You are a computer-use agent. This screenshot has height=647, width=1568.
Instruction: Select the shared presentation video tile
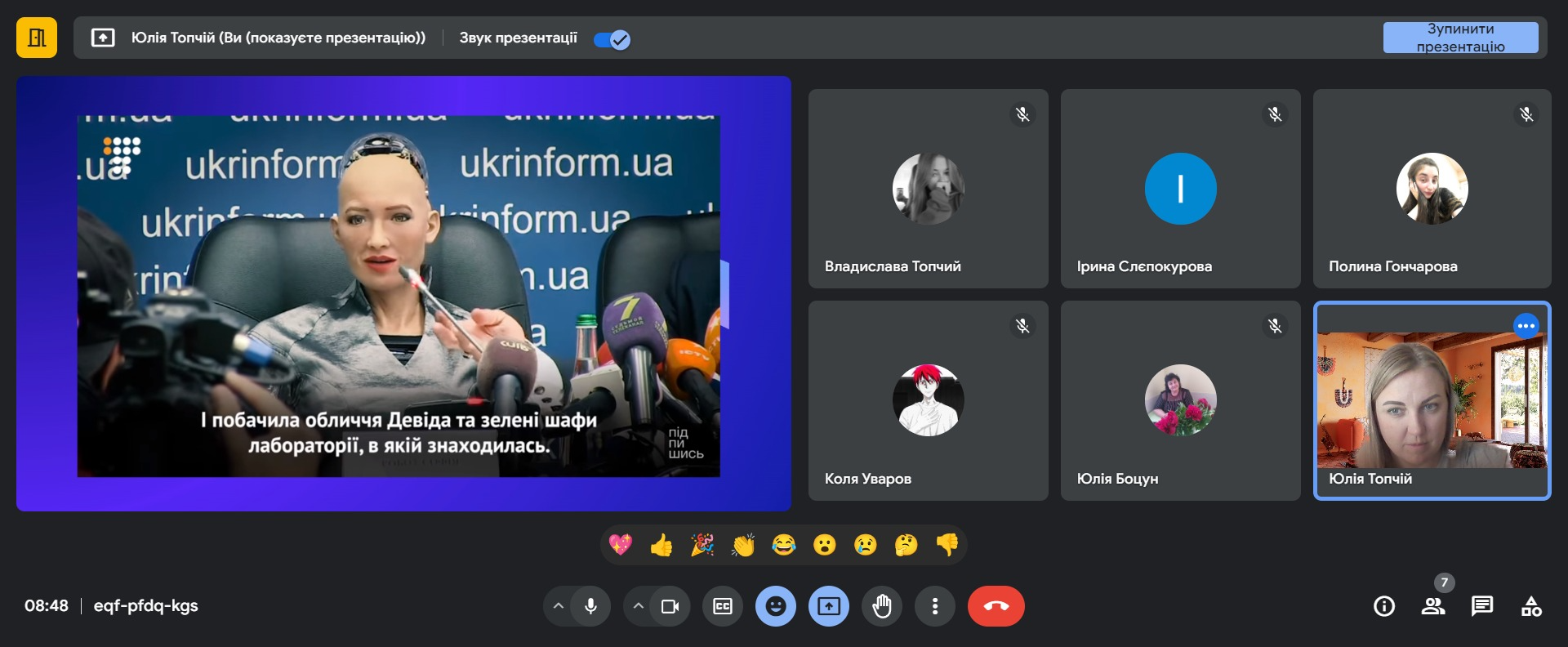click(403, 294)
